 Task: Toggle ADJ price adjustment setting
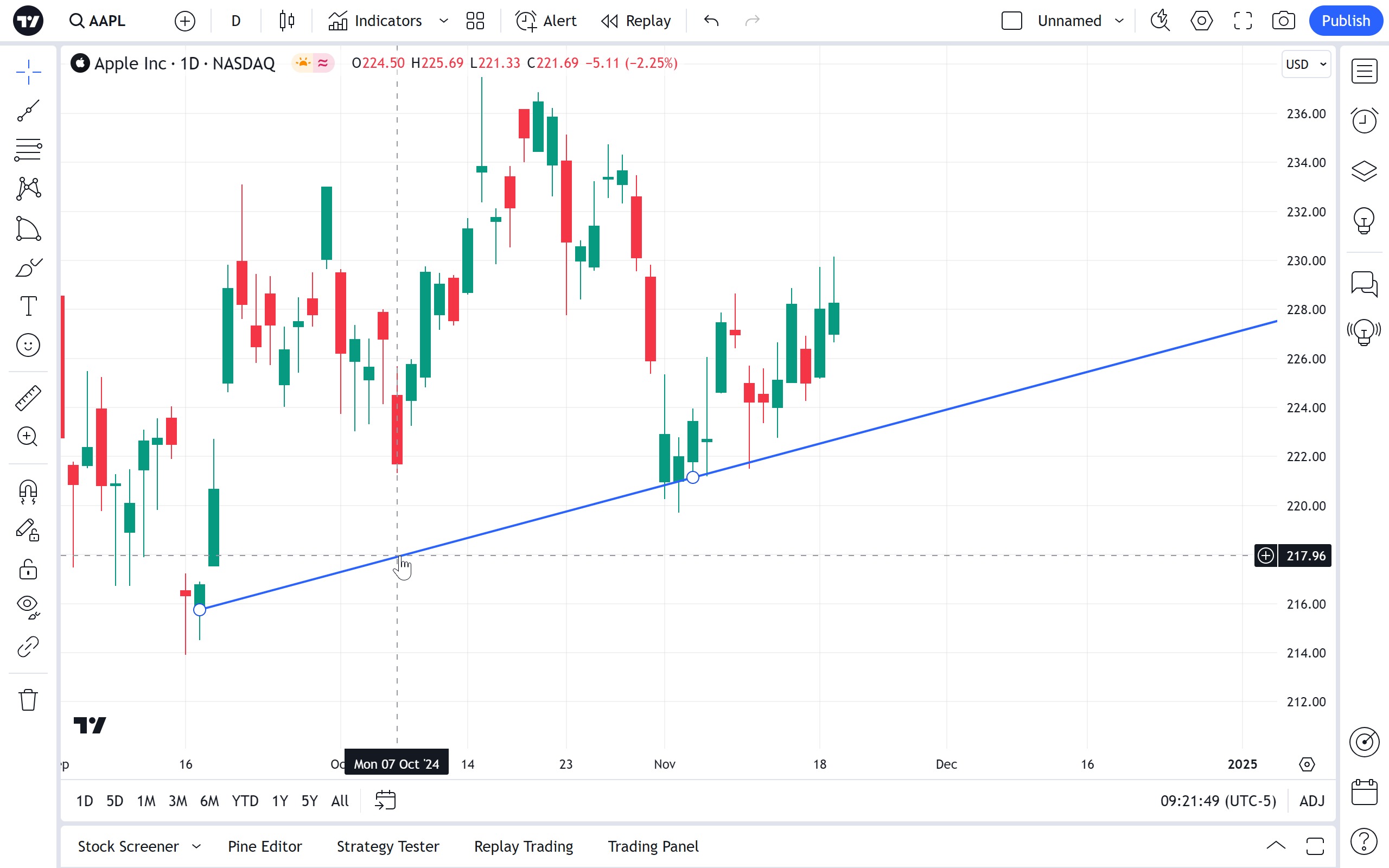(x=1311, y=801)
